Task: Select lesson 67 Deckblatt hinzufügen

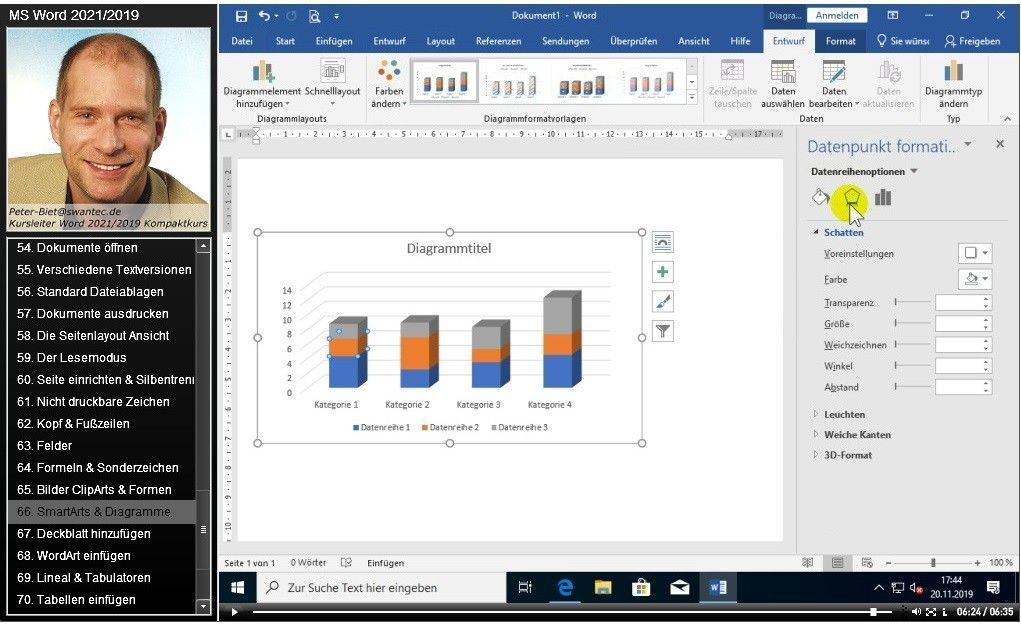Action: (x=93, y=534)
